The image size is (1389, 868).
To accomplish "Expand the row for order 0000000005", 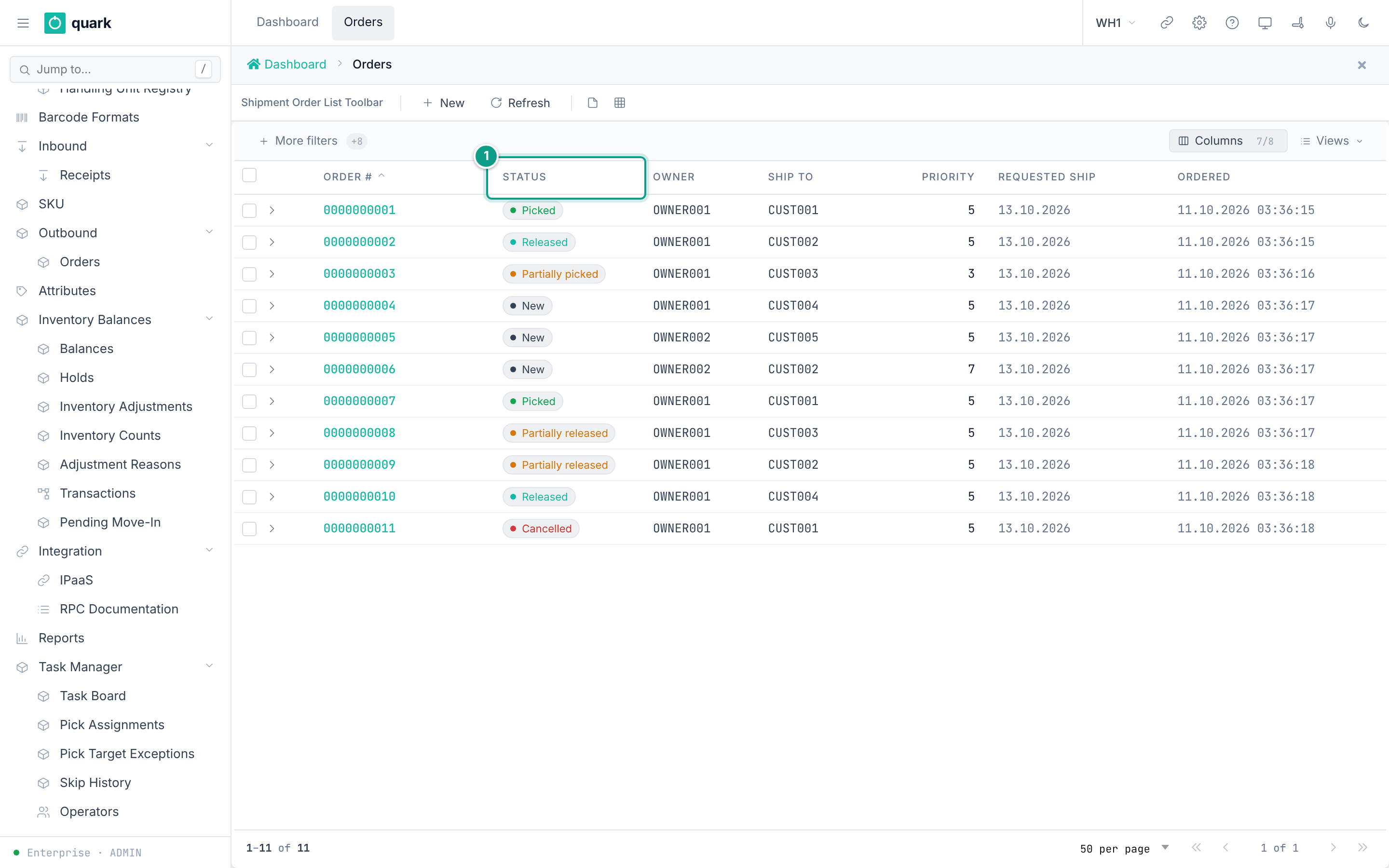I will click(x=272, y=338).
